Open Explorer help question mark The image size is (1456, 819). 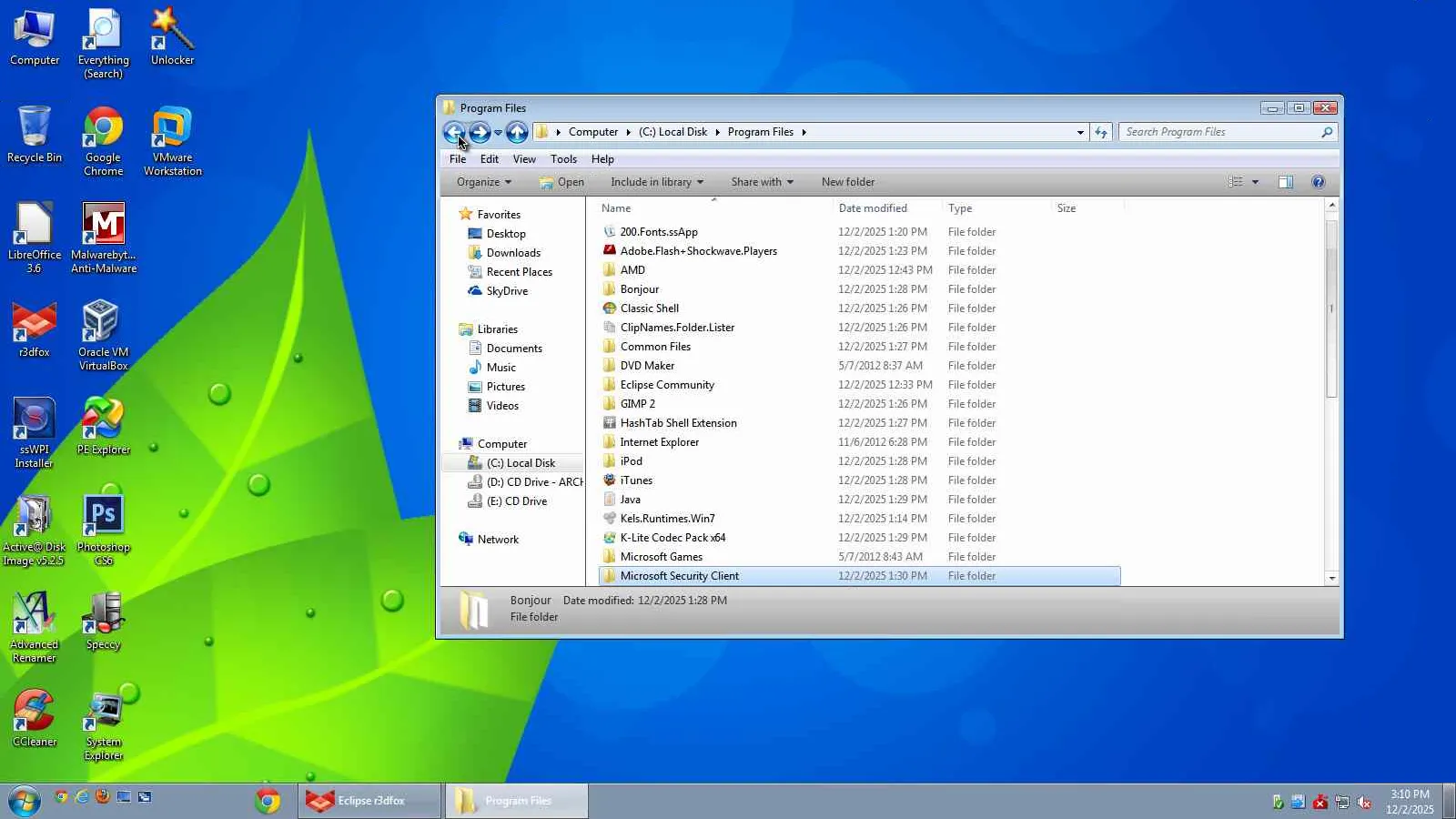coord(1318,182)
